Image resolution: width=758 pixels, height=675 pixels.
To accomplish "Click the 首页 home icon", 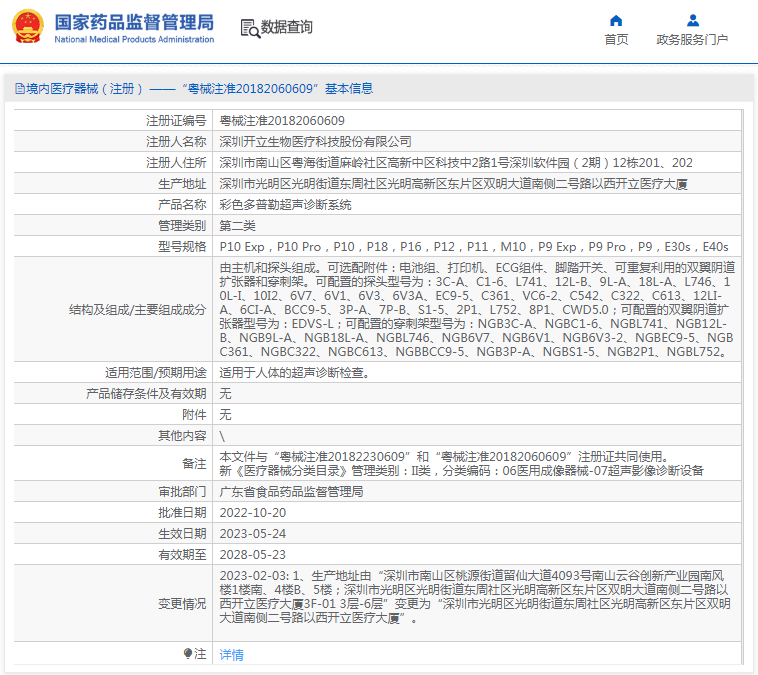I will [616, 21].
